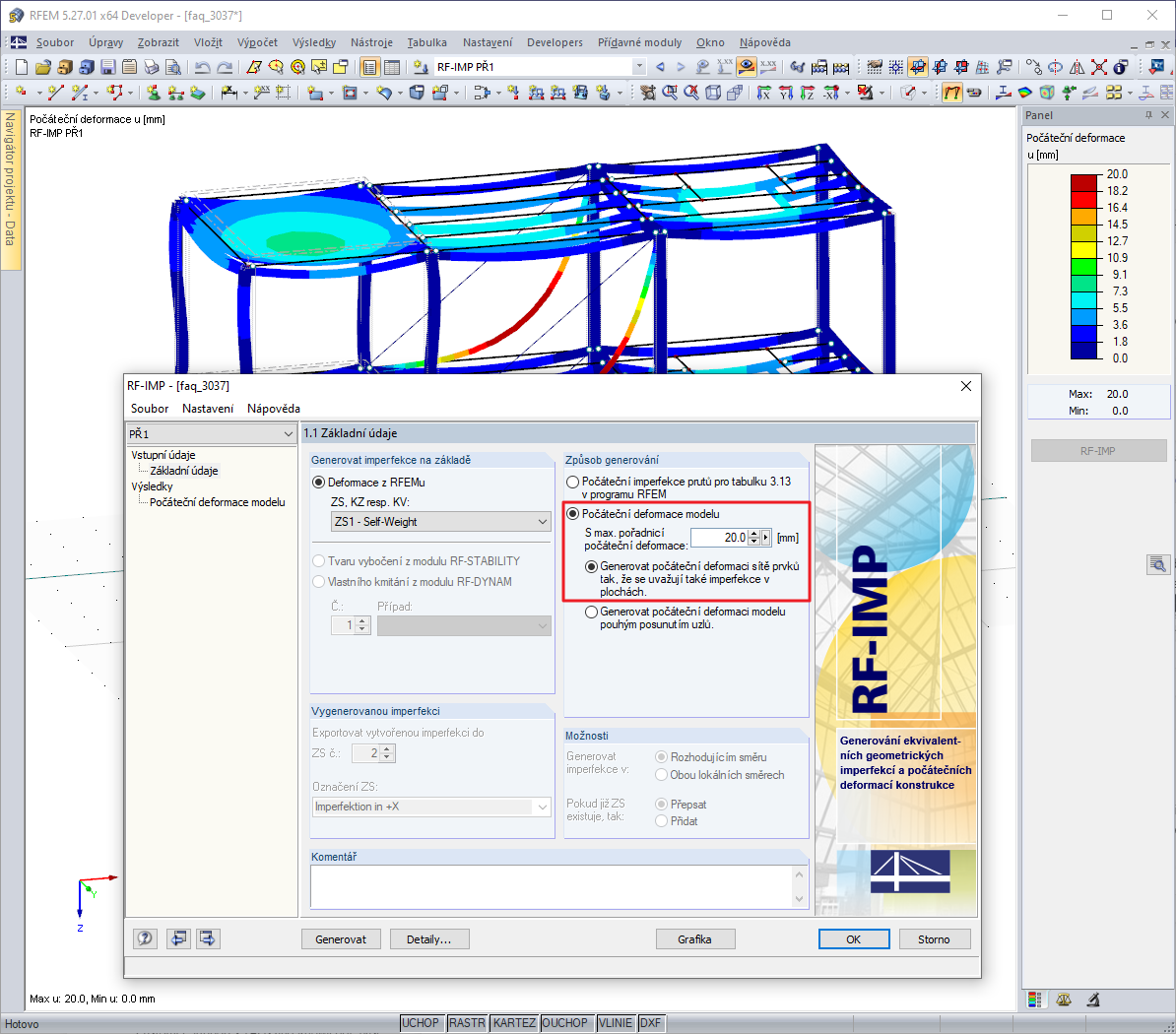
Task: Select 'Vlastního kmitání z modulu RF-DYNAM' option
Action: click(x=319, y=581)
